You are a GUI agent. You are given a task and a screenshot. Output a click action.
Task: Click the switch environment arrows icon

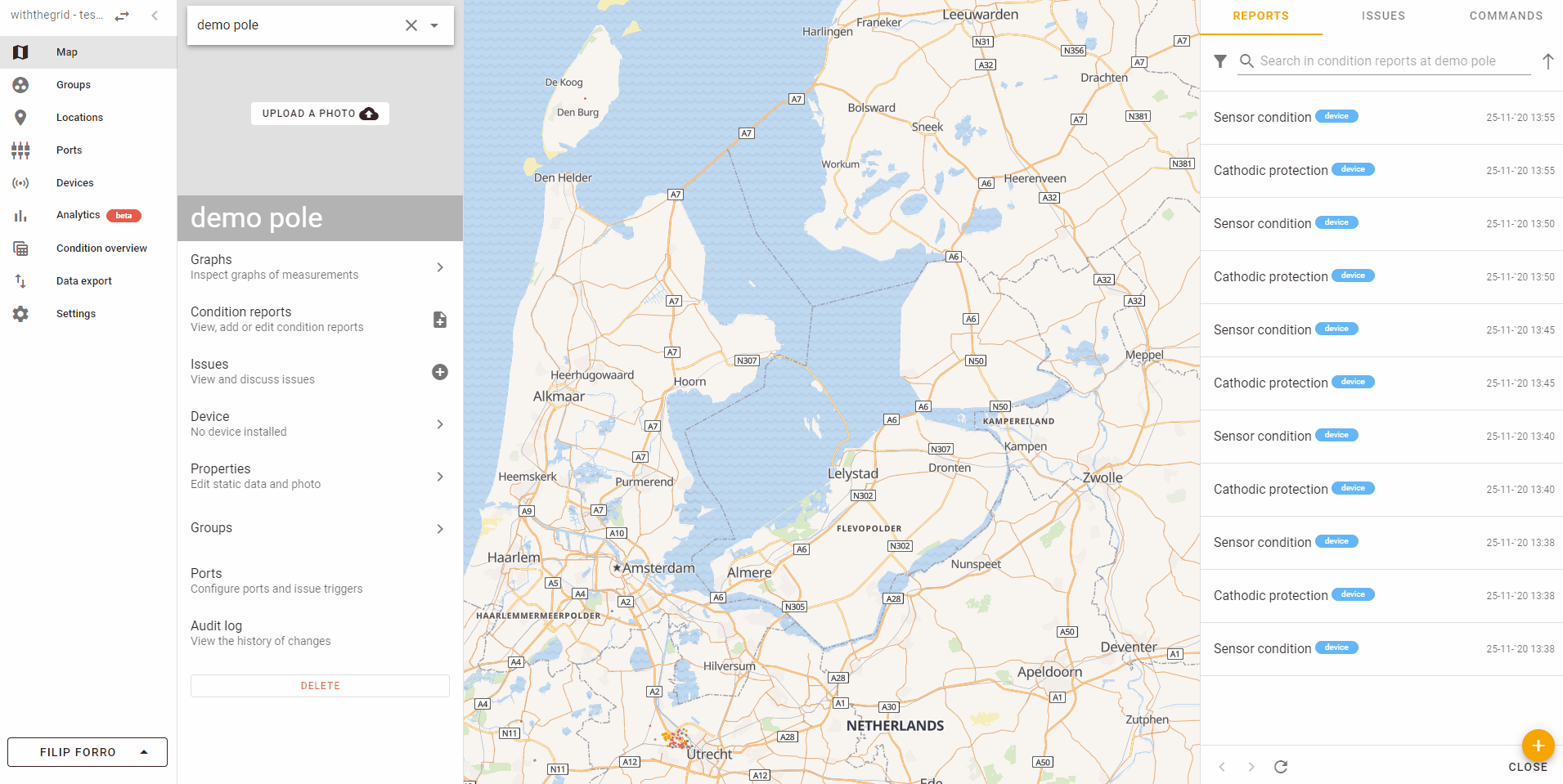pos(122,16)
